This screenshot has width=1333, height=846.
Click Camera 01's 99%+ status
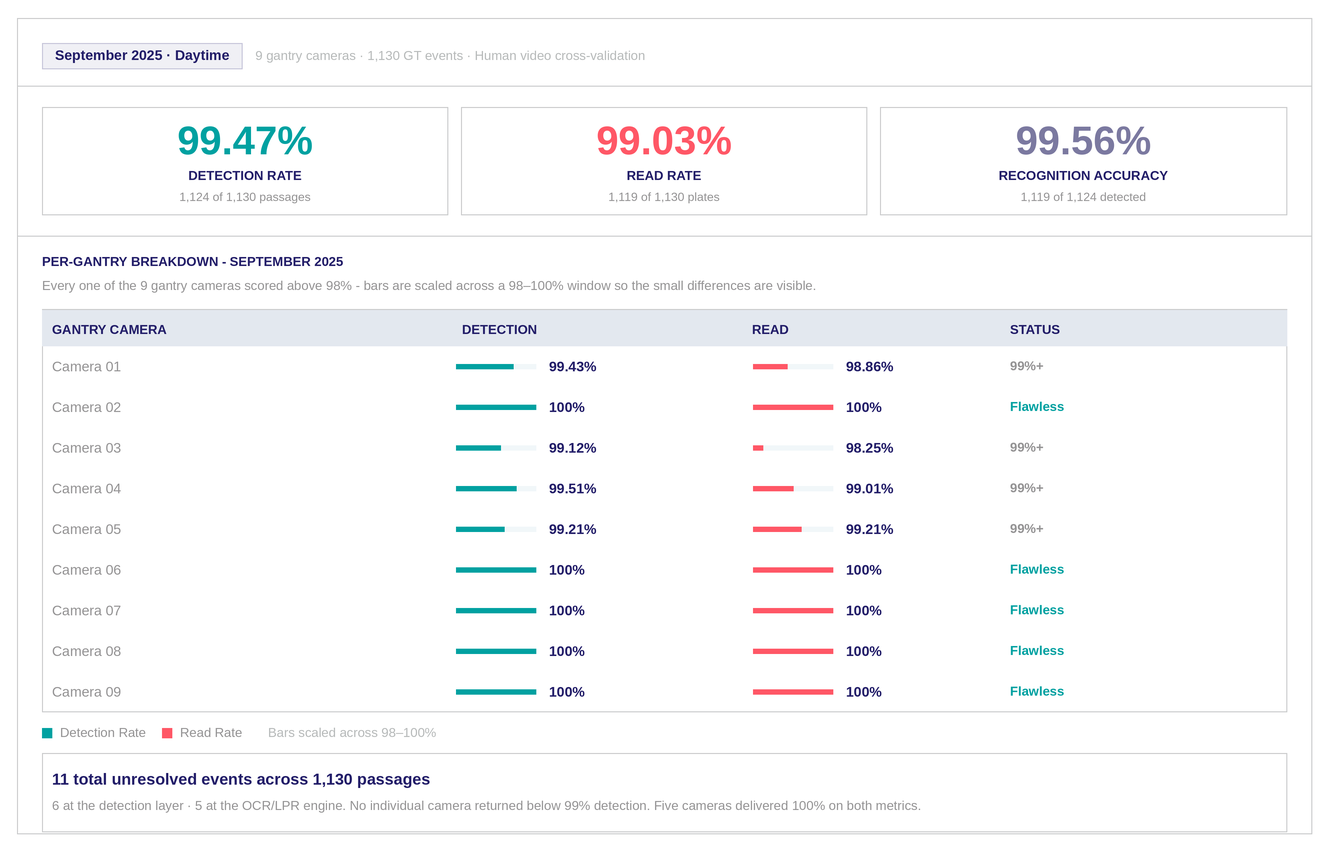click(1026, 366)
